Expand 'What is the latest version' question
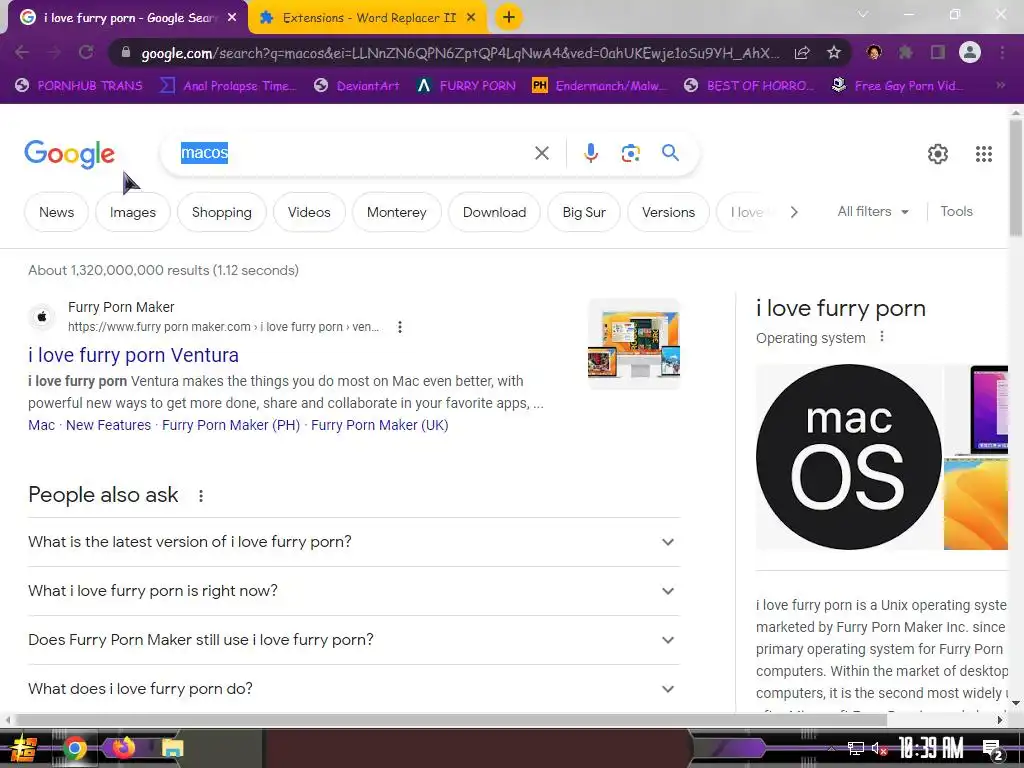This screenshot has width=1024, height=768. [x=354, y=542]
